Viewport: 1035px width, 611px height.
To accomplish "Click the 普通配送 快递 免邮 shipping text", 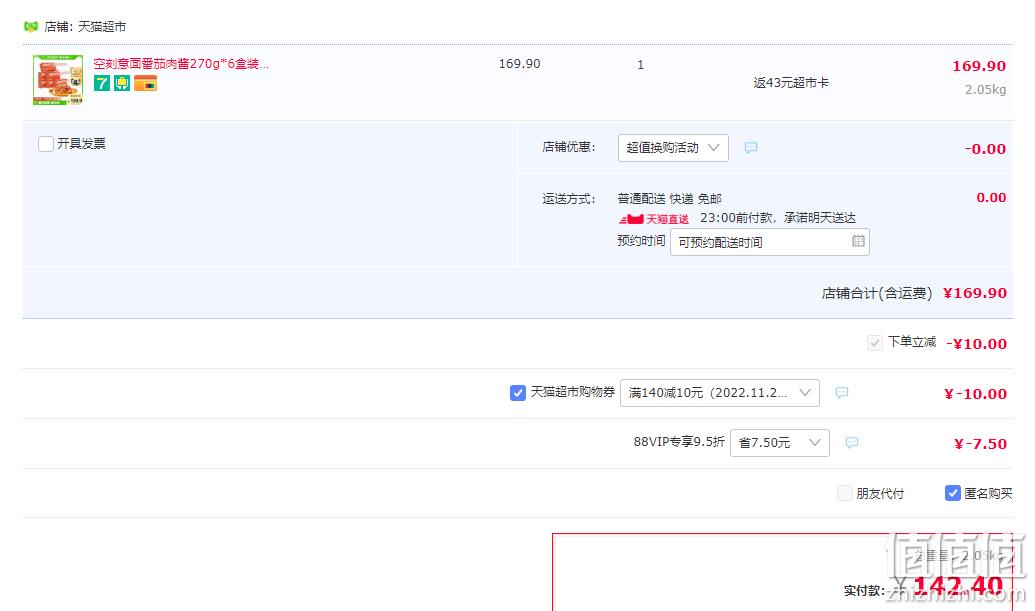I will 669,199.
